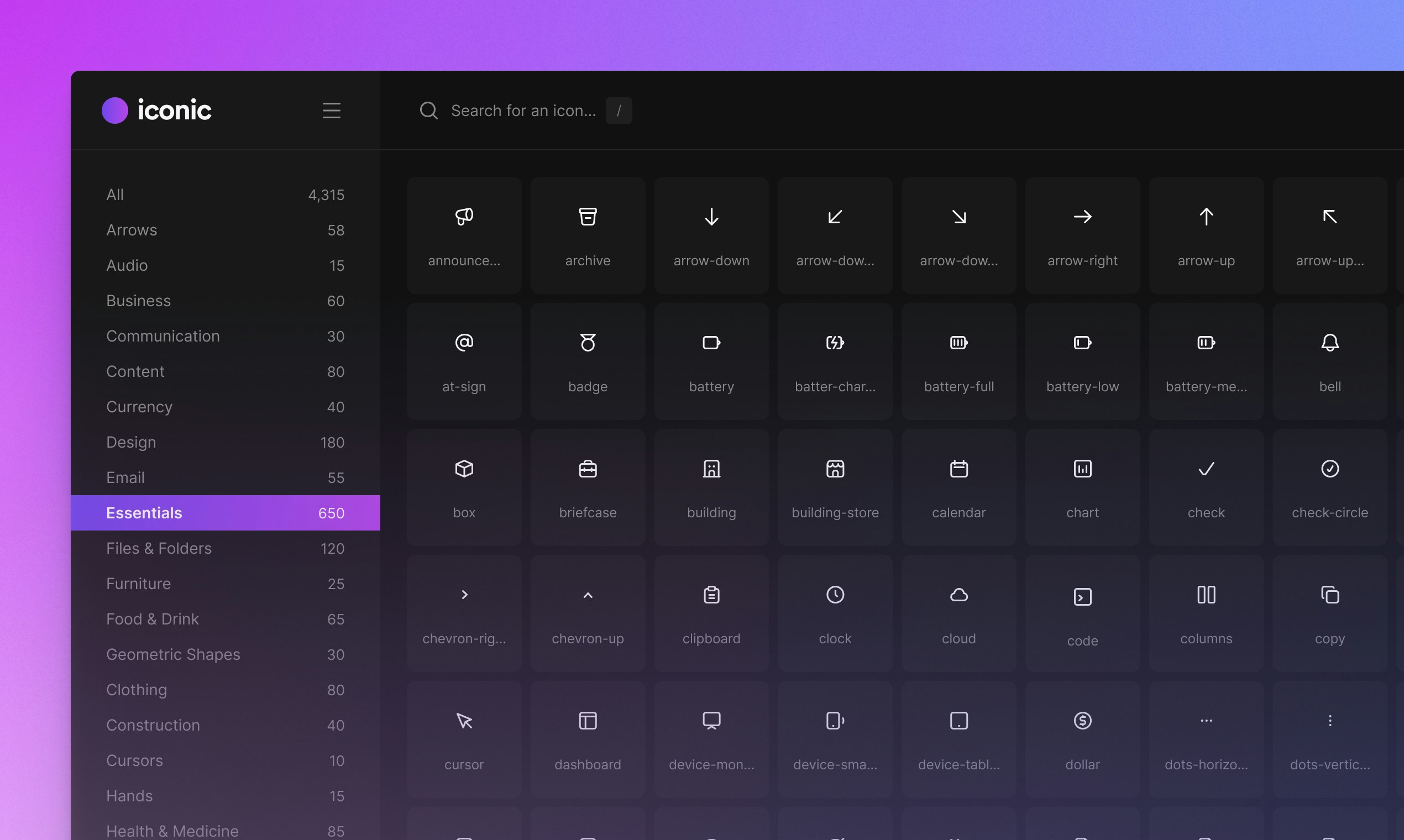The image size is (1404, 840).
Task: Select the clipboard icon tile
Action: (x=711, y=613)
